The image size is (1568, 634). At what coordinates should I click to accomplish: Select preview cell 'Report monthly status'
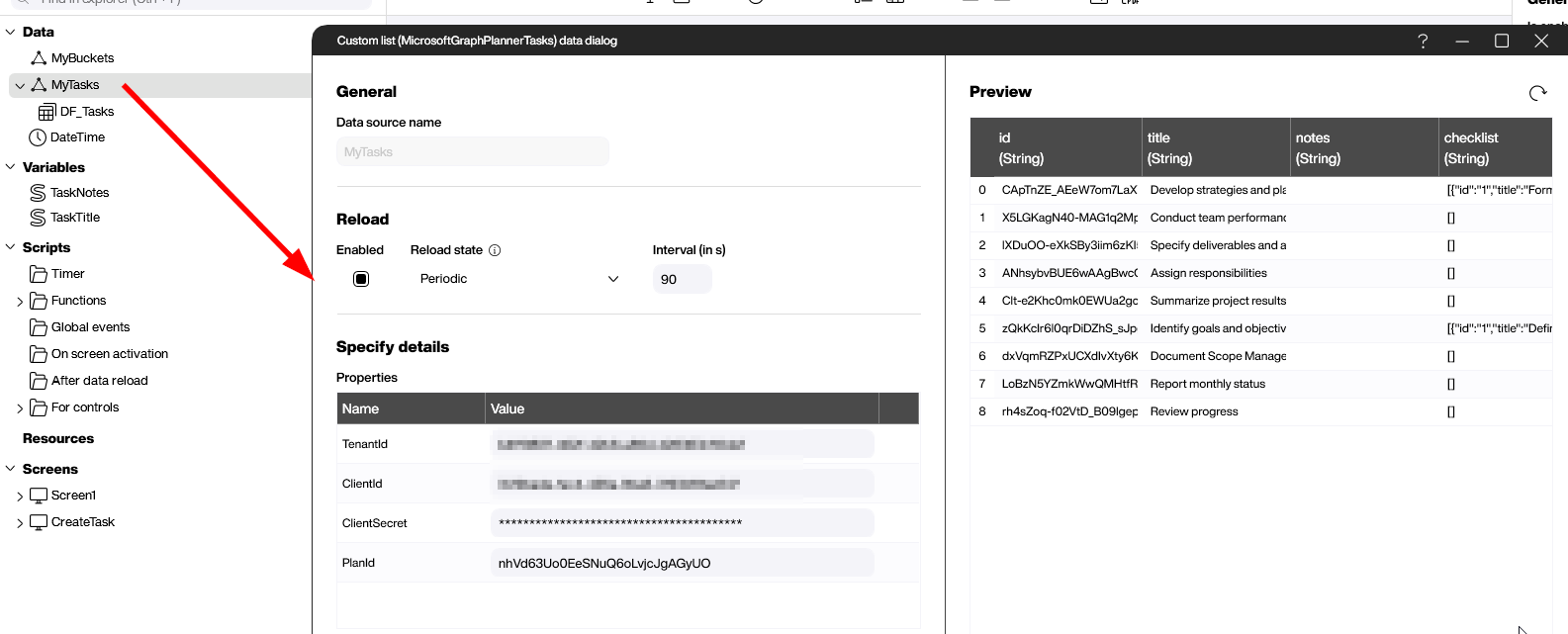point(1207,384)
